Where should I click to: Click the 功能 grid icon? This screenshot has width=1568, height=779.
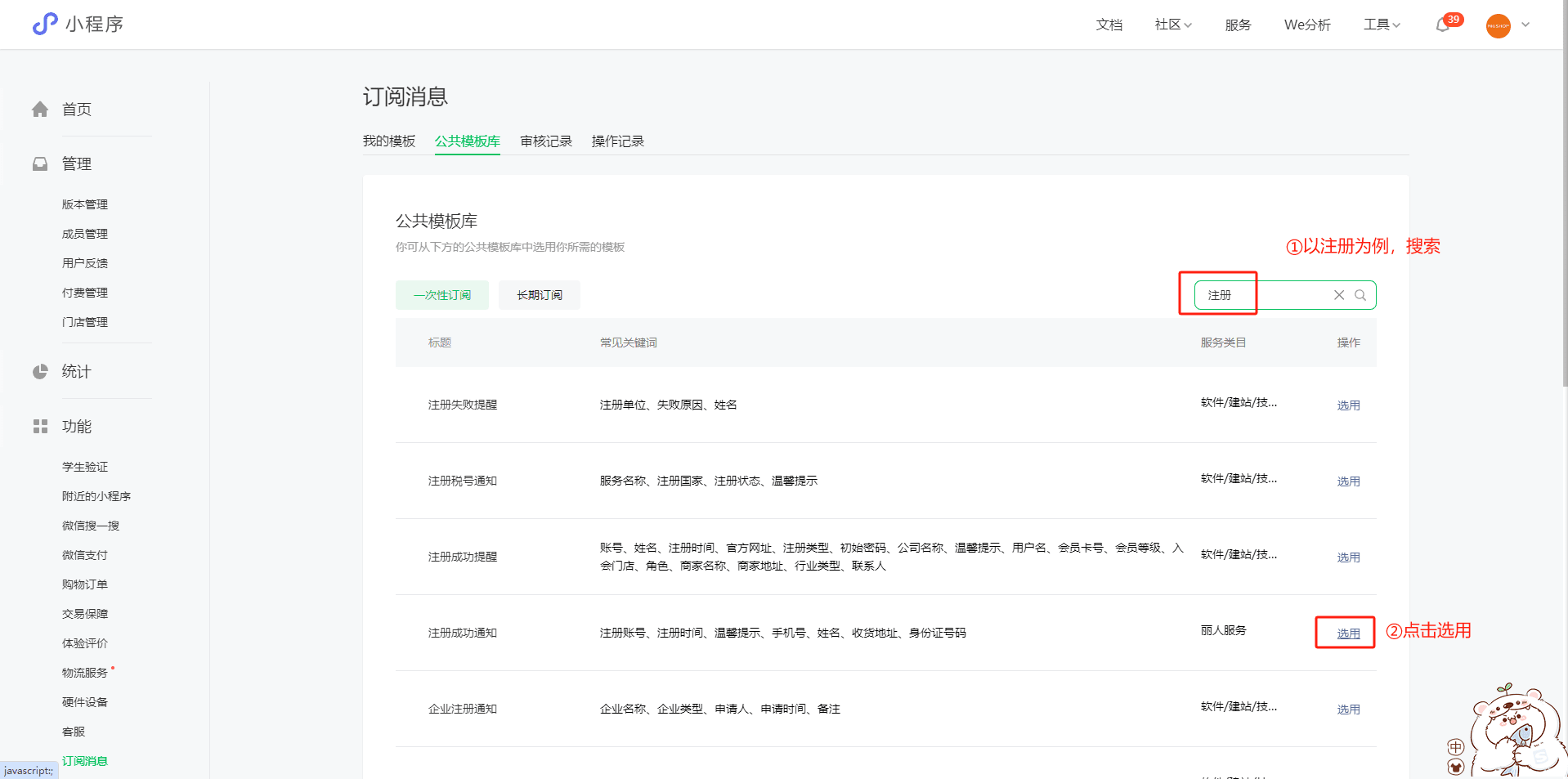click(40, 427)
